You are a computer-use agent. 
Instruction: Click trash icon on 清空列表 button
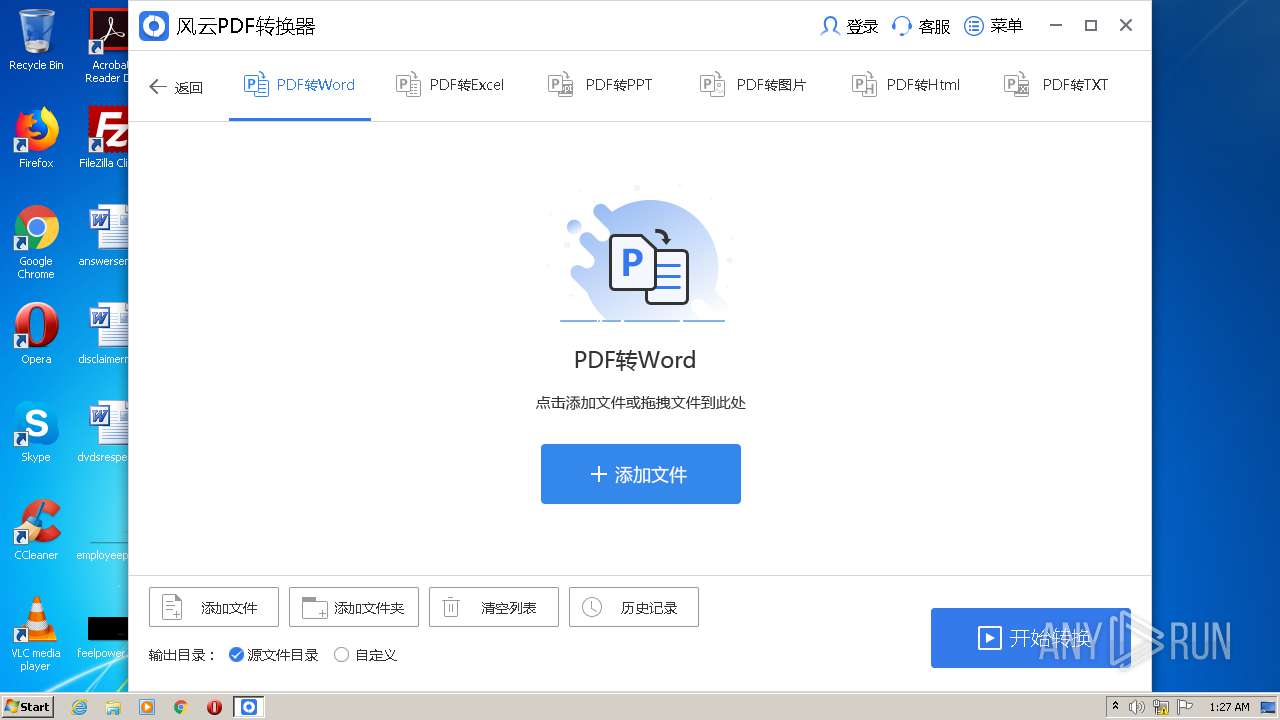pos(451,607)
